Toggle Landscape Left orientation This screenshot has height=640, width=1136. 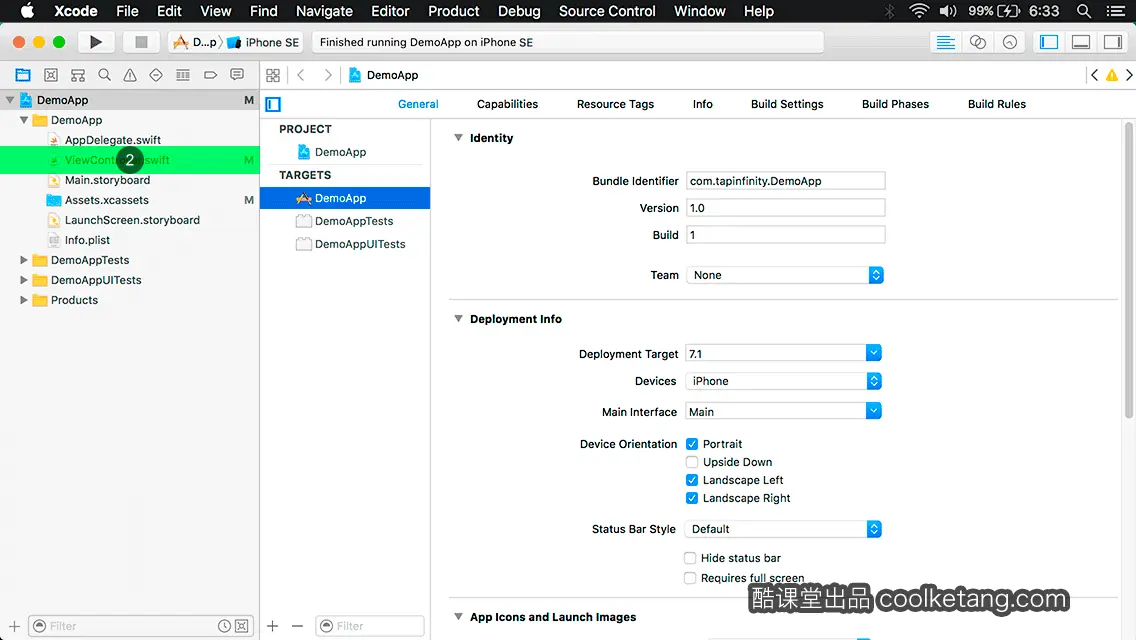692,480
